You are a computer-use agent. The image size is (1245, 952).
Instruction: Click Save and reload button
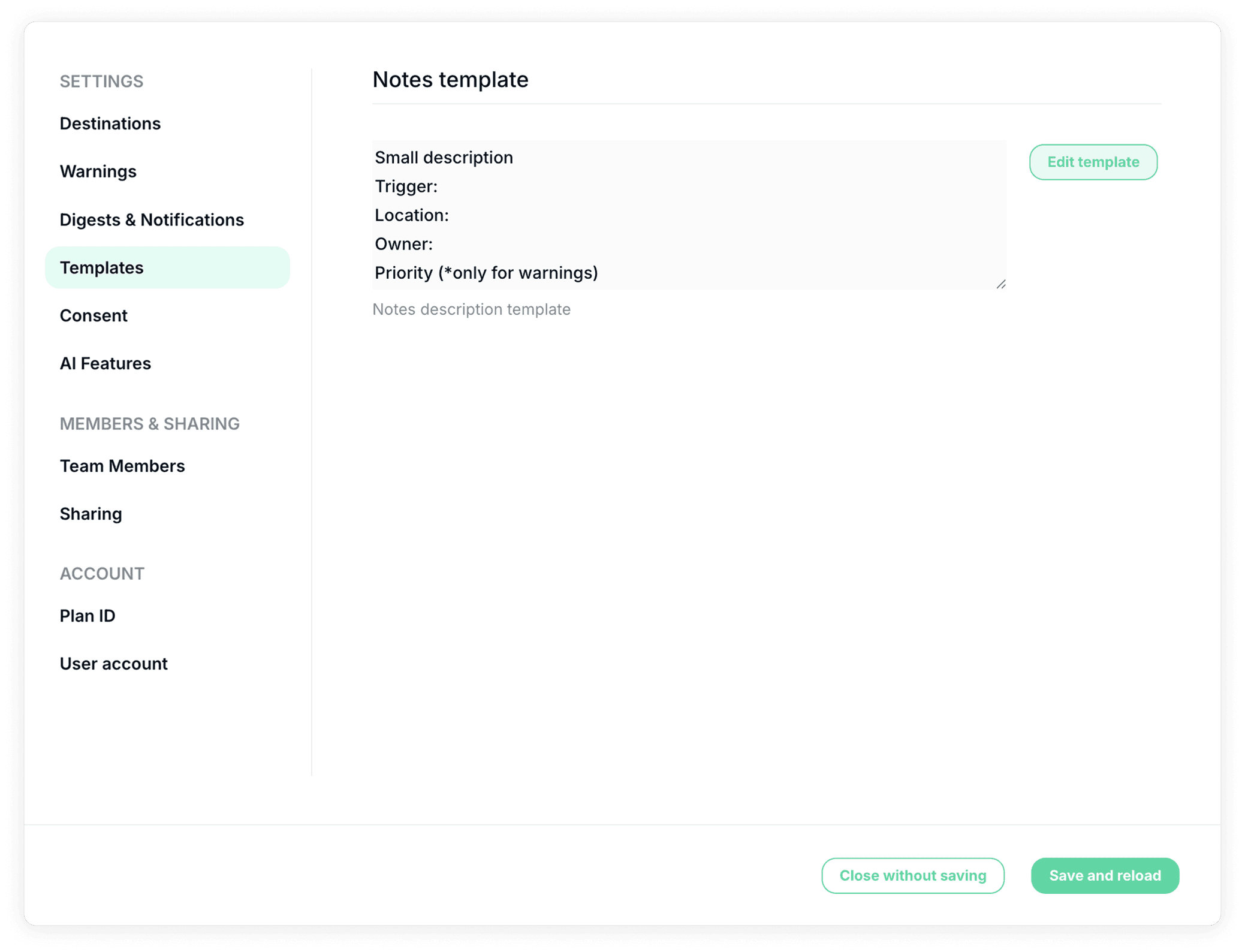(x=1104, y=875)
